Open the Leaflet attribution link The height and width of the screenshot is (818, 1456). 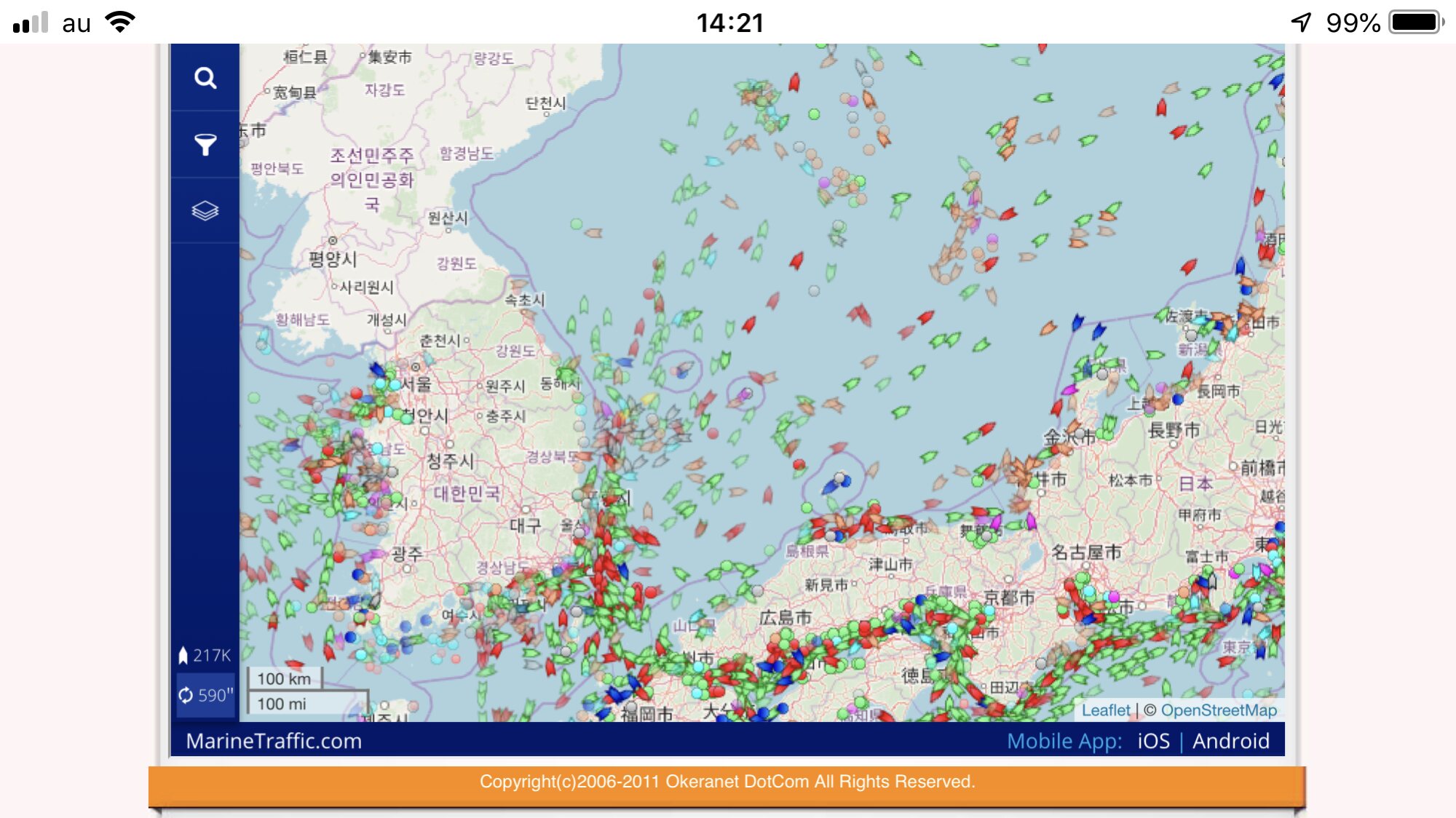click(x=1105, y=710)
